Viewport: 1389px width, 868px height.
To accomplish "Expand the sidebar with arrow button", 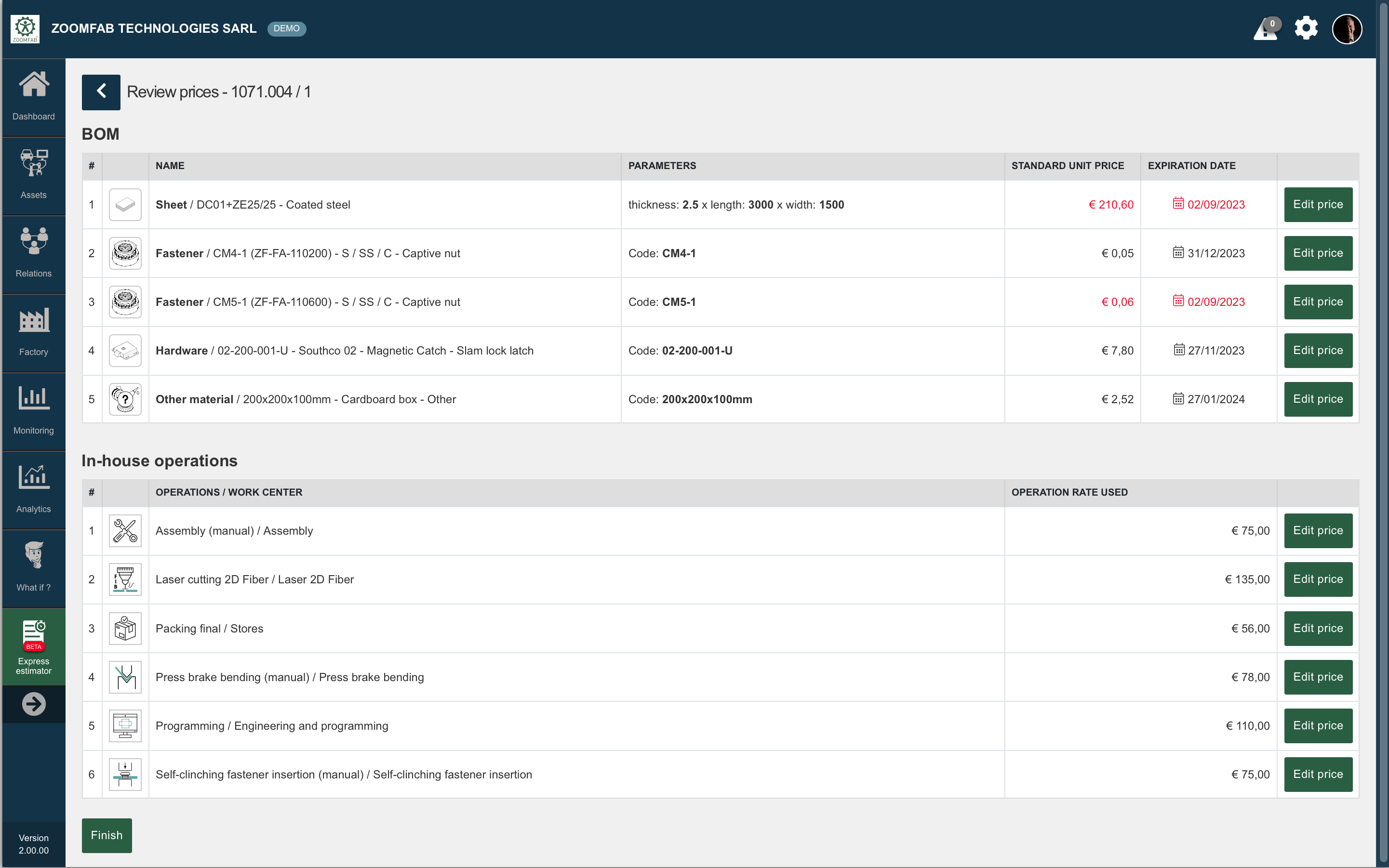I will [33, 704].
